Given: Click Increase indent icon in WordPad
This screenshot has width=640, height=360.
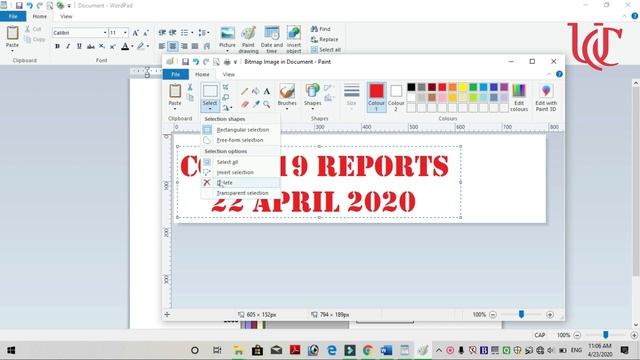Looking at the screenshot, I should pyautogui.click(x=173, y=33).
